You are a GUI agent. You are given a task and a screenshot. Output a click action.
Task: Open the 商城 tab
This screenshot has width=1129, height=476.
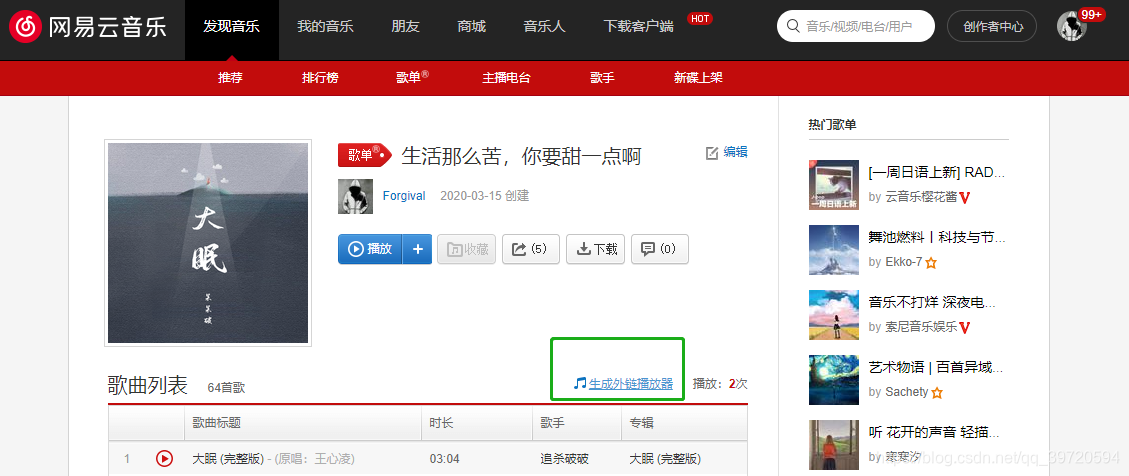[472, 27]
